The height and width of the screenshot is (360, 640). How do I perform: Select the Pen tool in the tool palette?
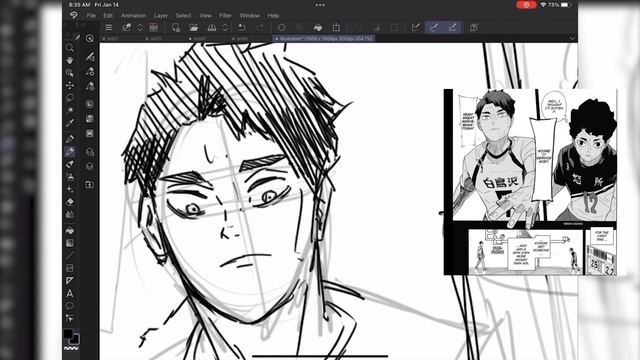tap(70, 139)
